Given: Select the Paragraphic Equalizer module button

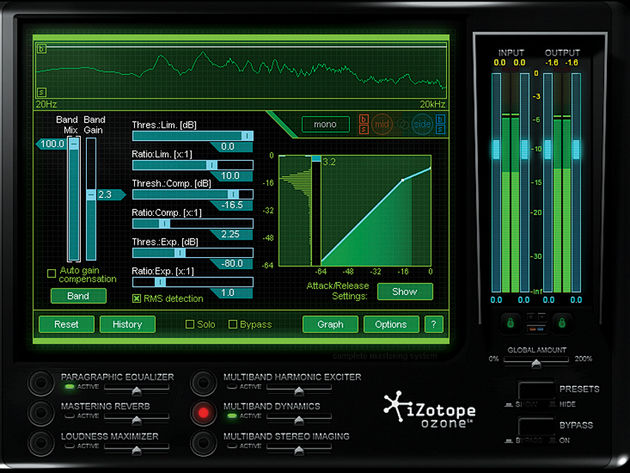Looking at the screenshot, I should (41, 383).
